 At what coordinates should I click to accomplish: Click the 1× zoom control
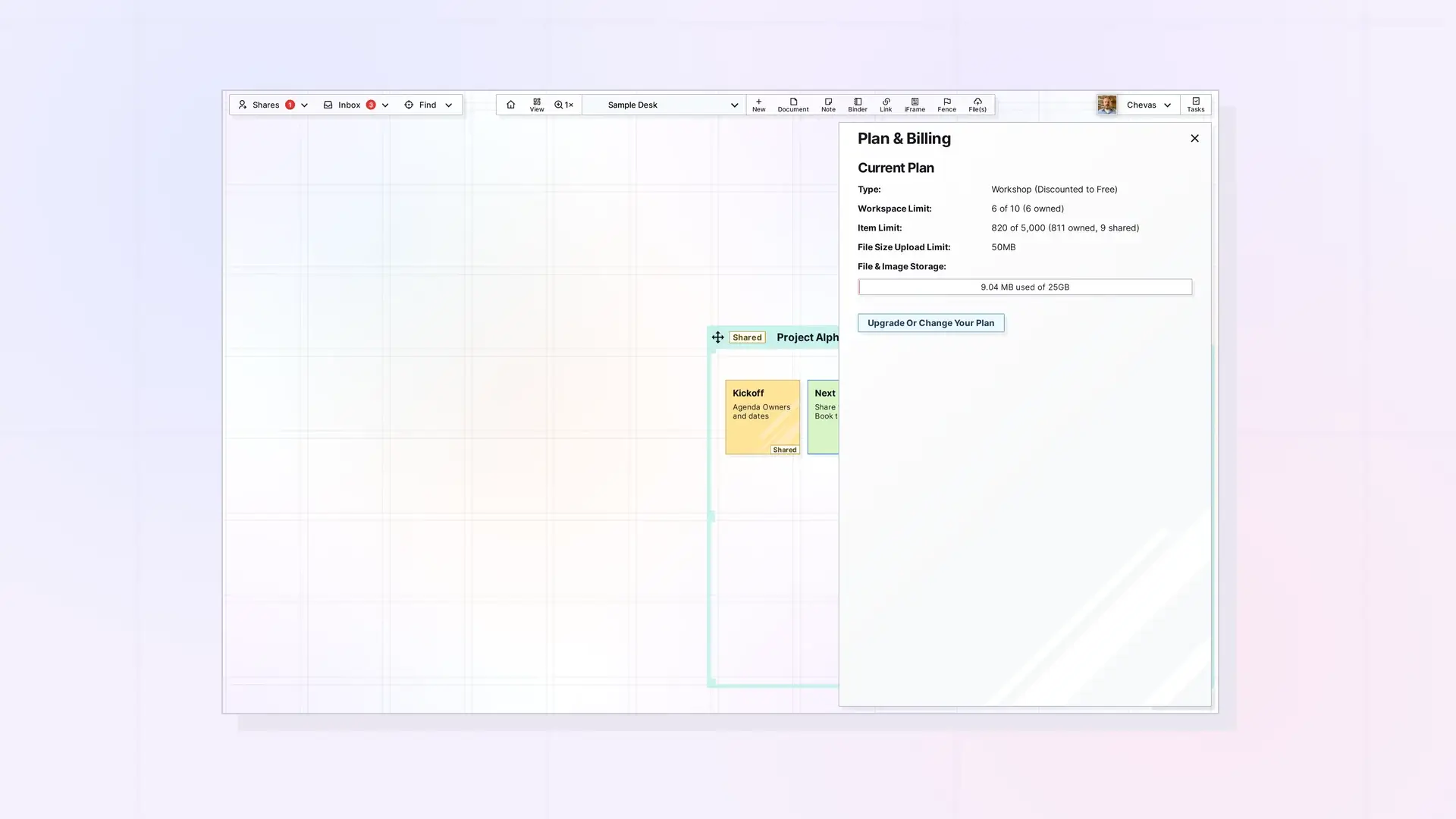[563, 105]
